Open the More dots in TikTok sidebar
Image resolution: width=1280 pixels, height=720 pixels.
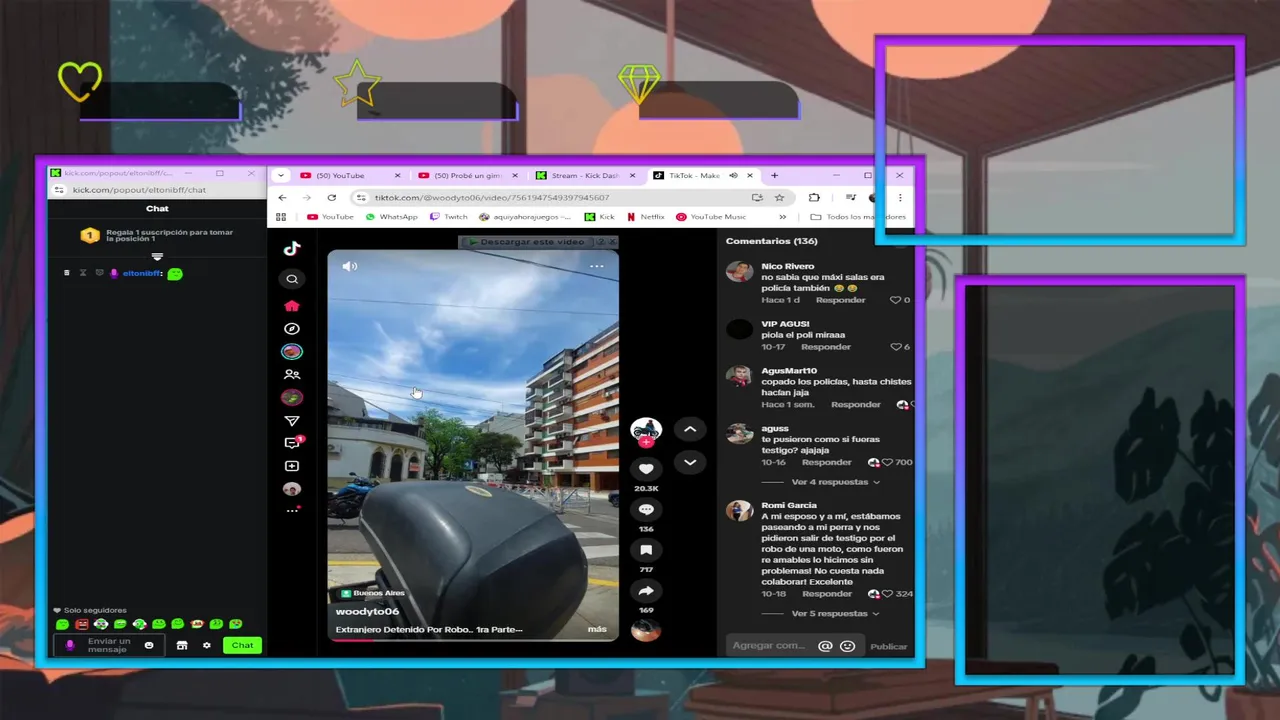[x=292, y=510]
